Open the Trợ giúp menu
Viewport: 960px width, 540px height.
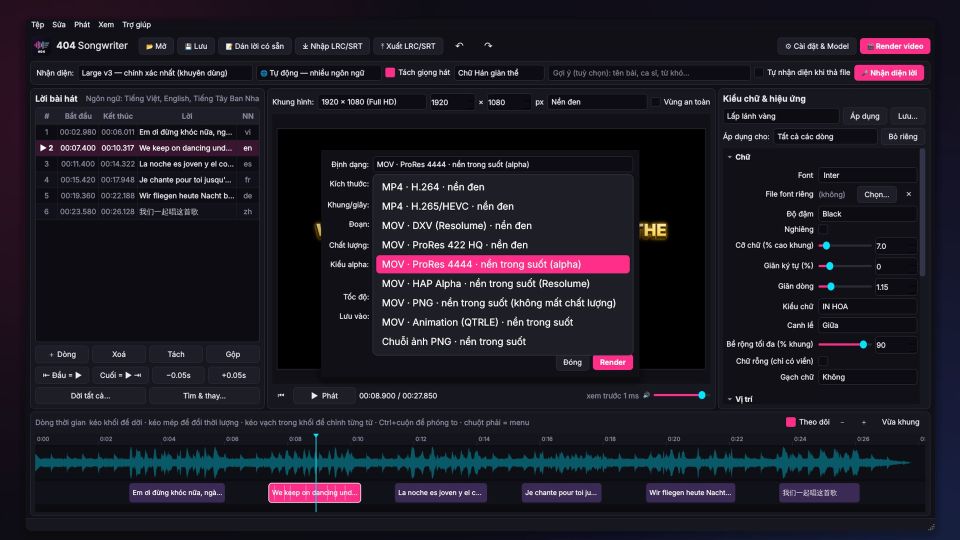pyautogui.click(x=137, y=24)
